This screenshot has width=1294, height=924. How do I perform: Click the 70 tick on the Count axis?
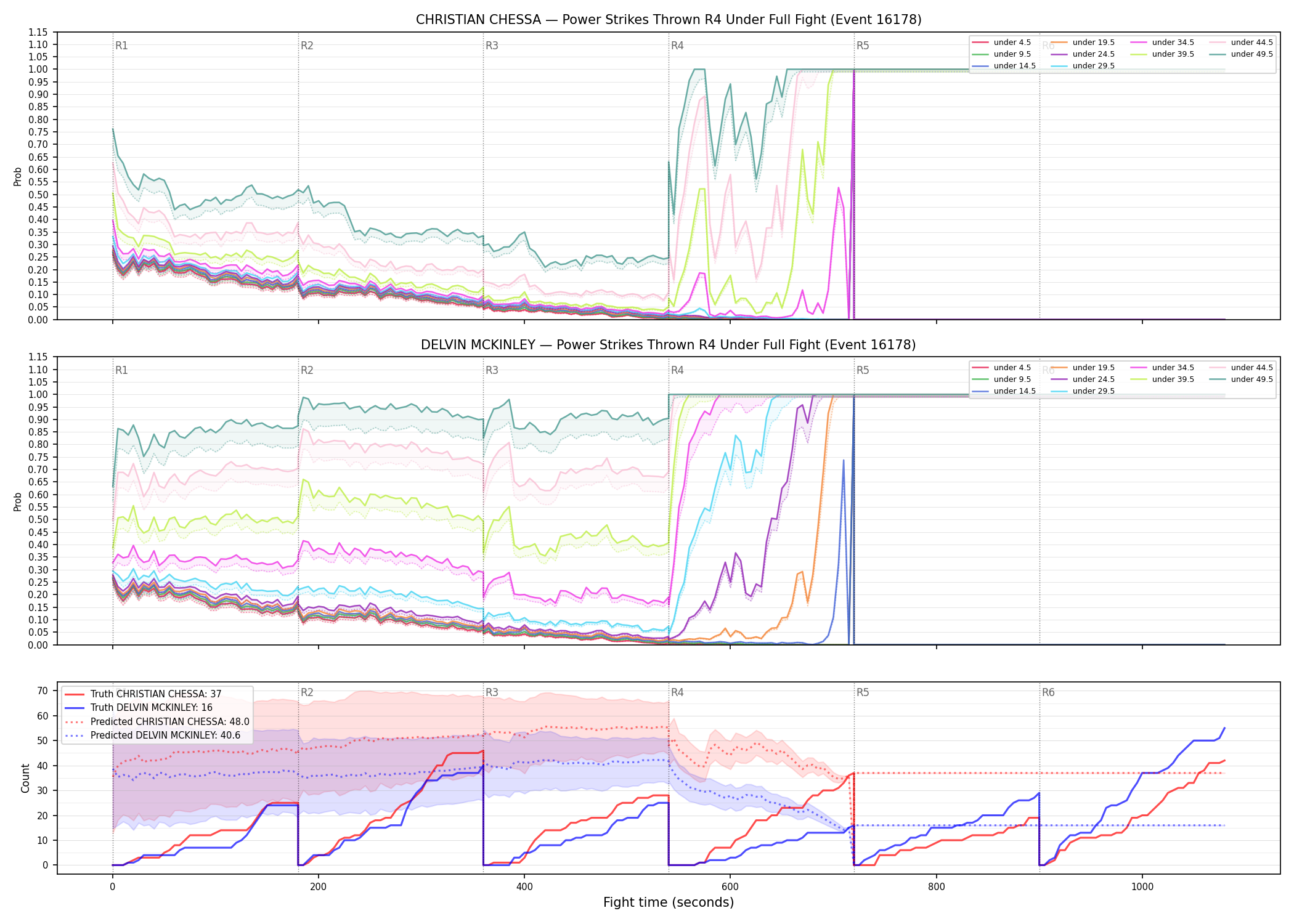pyautogui.click(x=43, y=691)
